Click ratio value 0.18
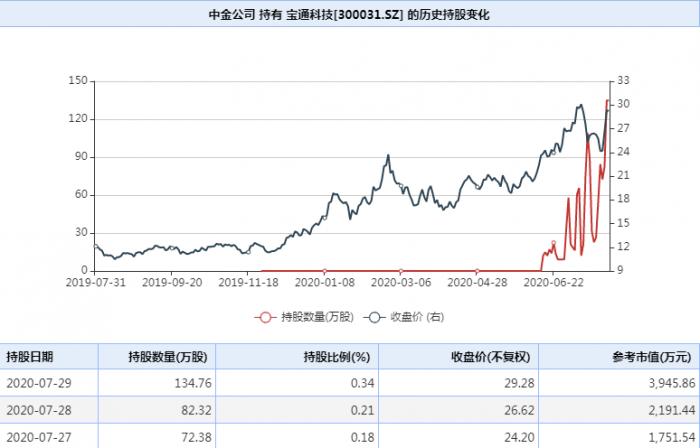 (x=362, y=437)
